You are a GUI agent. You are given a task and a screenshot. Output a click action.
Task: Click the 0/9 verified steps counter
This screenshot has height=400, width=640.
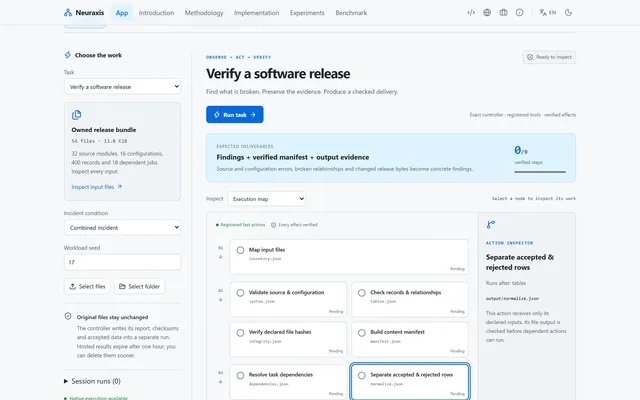point(521,151)
